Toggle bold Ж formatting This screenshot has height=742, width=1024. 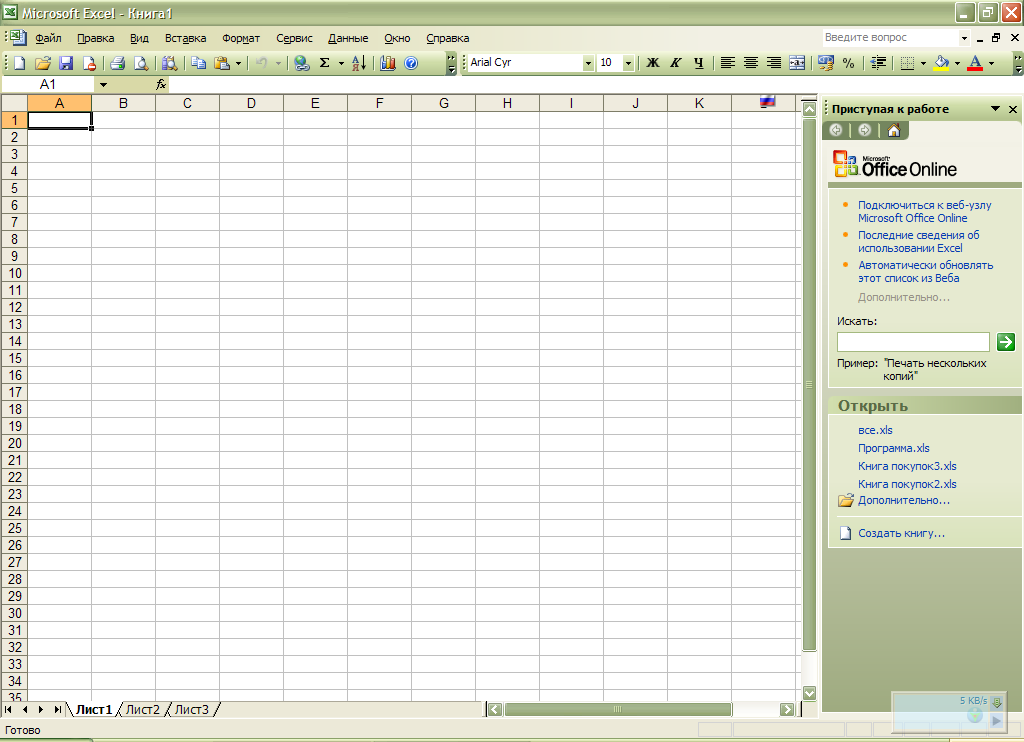coord(652,63)
